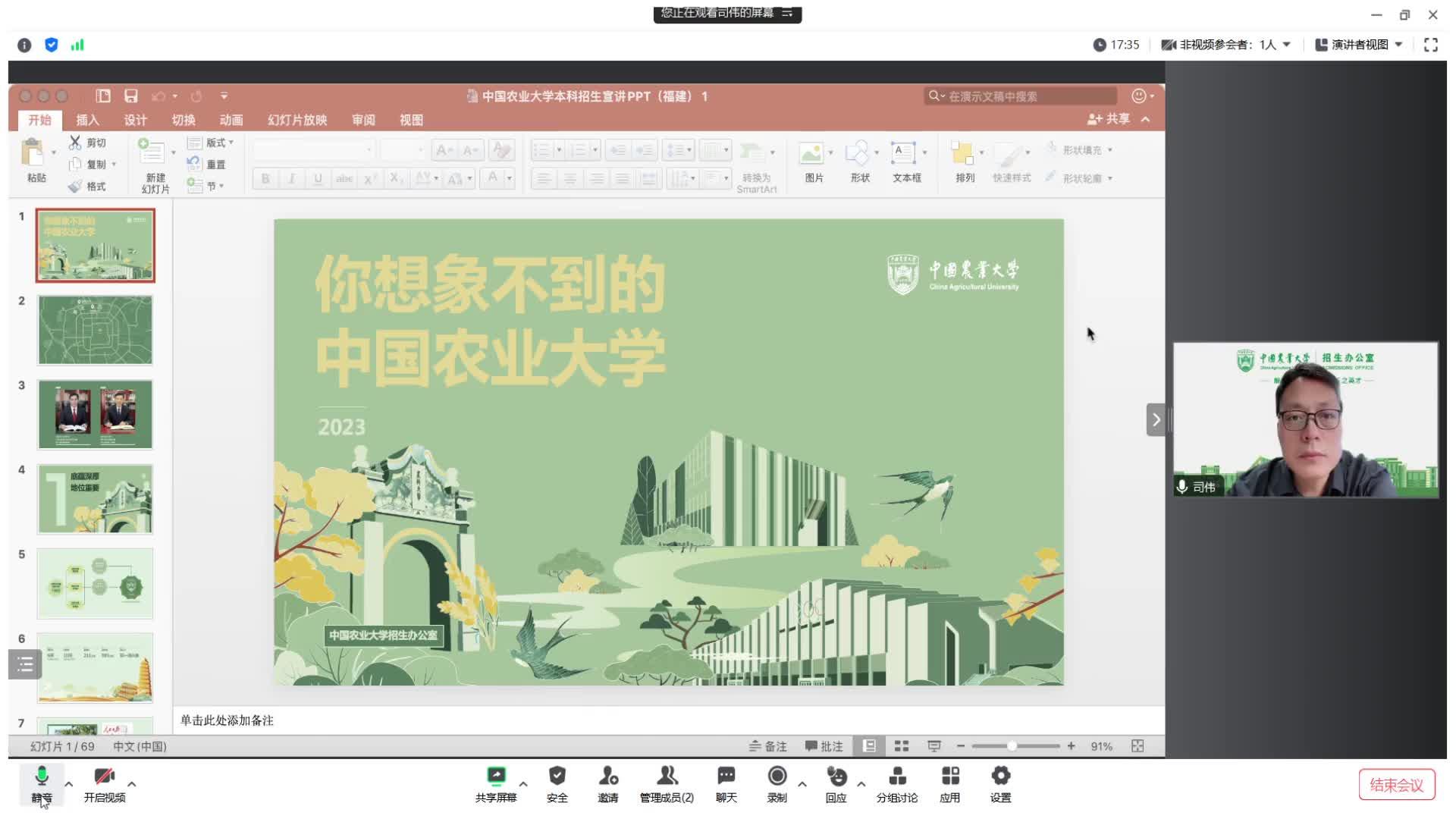1456x819 pixels.
Task: Select slide 3 thumbnail with portraits
Action: (x=96, y=415)
